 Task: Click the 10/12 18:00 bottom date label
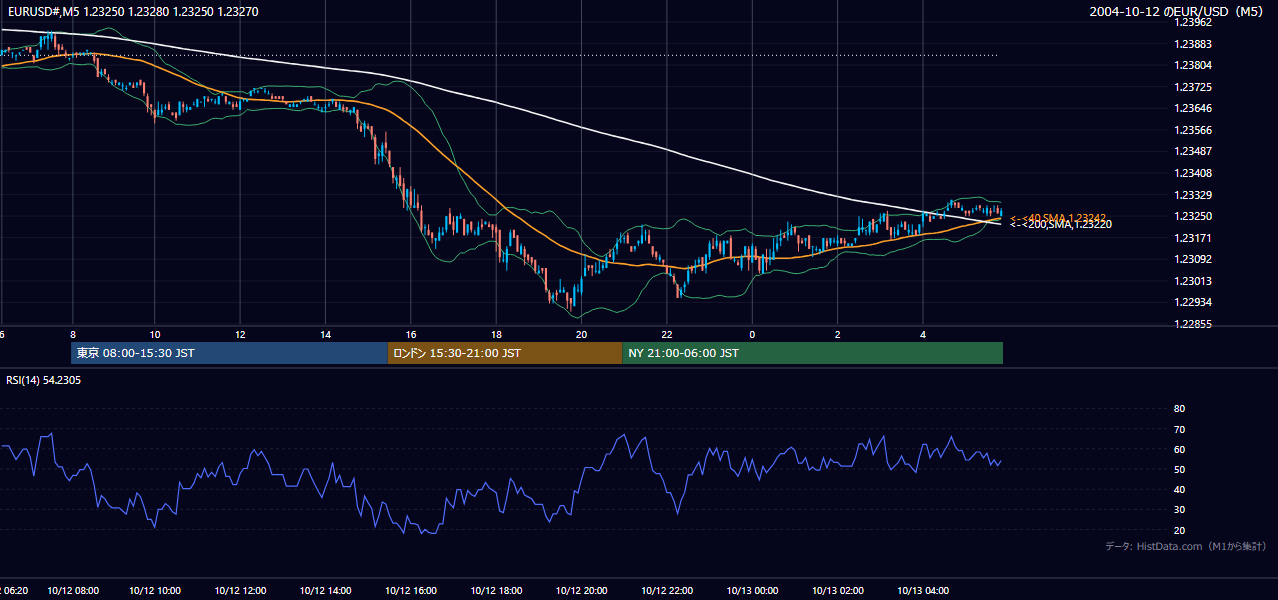(496, 591)
